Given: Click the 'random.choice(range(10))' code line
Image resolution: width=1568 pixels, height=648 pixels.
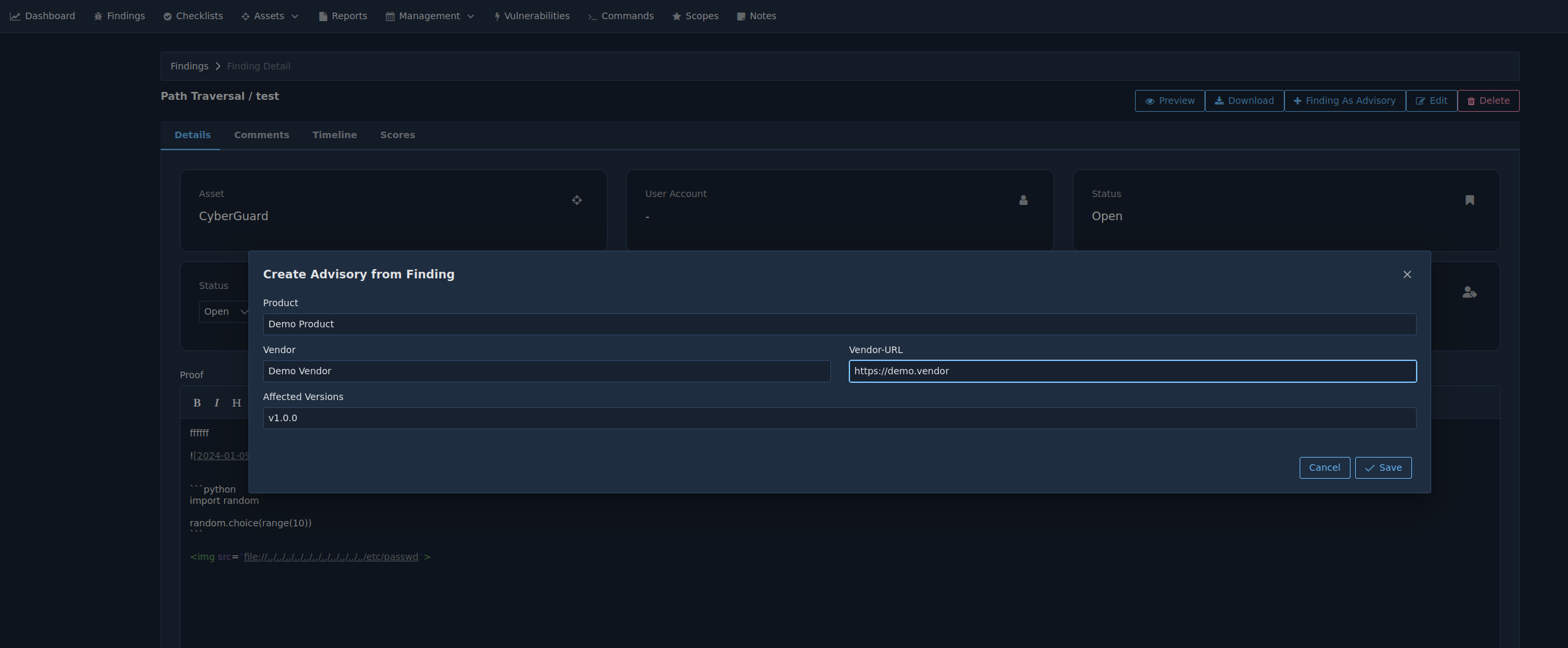Looking at the screenshot, I should 251,523.
